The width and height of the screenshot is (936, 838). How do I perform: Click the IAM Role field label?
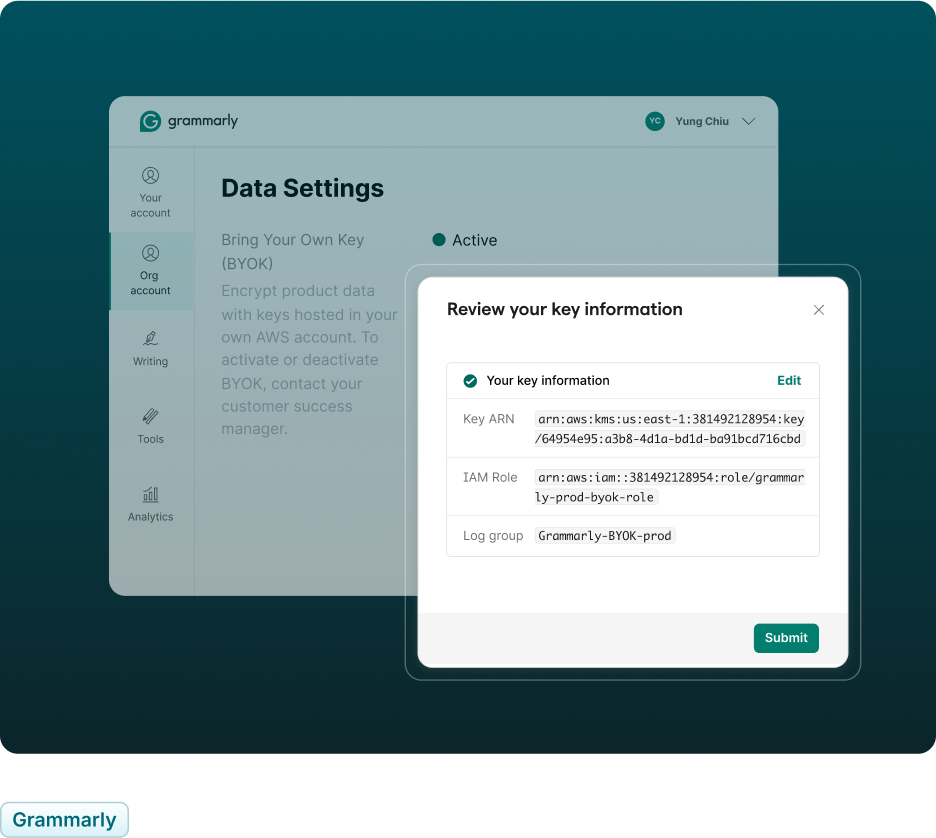click(x=490, y=477)
